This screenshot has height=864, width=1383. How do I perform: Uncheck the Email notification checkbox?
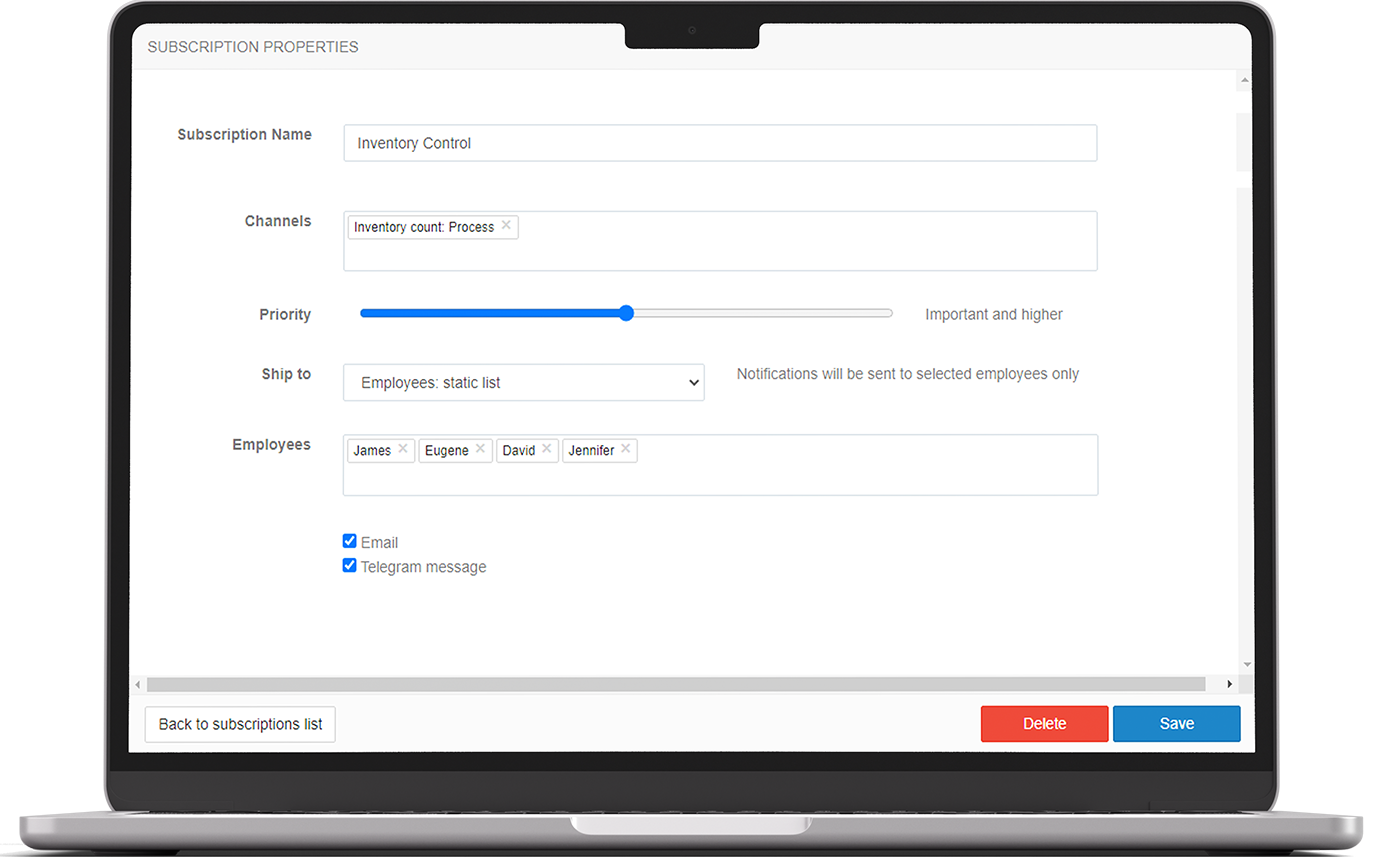coord(349,540)
